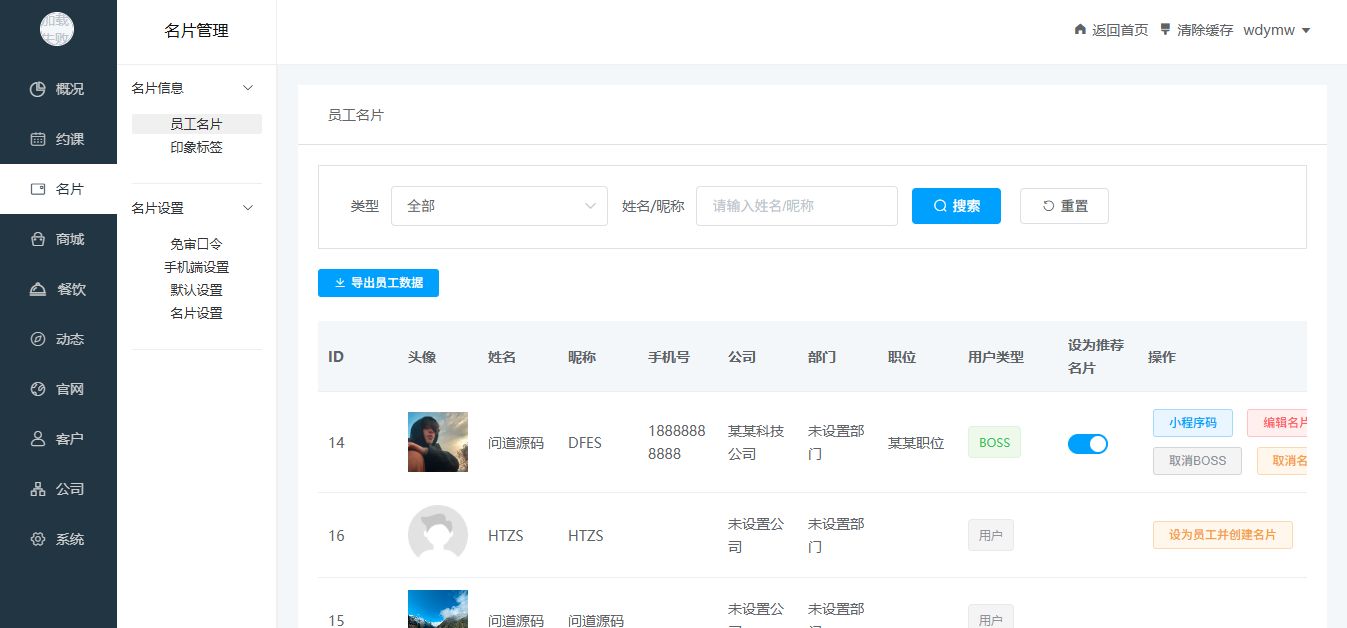Screen dimensions: 1347x628
Task: Click the 动态 compass icon in sidebar
Action: point(38,339)
